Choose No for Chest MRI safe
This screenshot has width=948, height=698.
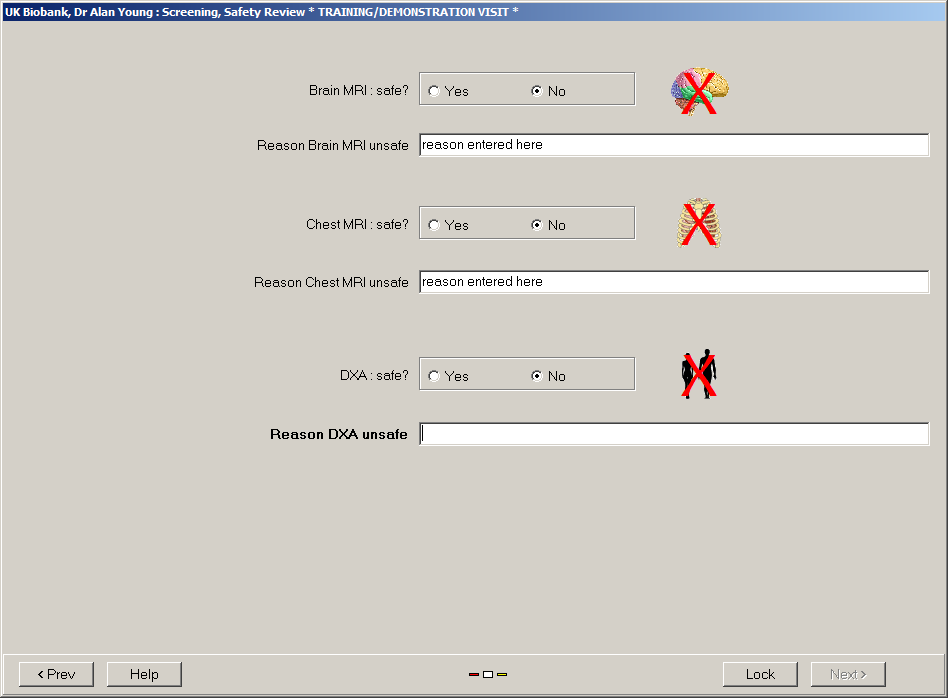(537, 225)
